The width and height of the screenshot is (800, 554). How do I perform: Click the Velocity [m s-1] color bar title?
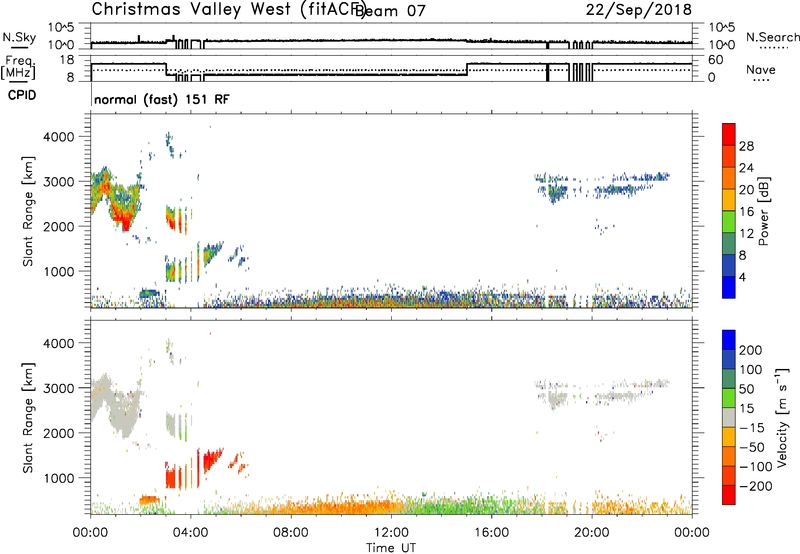tap(782, 417)
